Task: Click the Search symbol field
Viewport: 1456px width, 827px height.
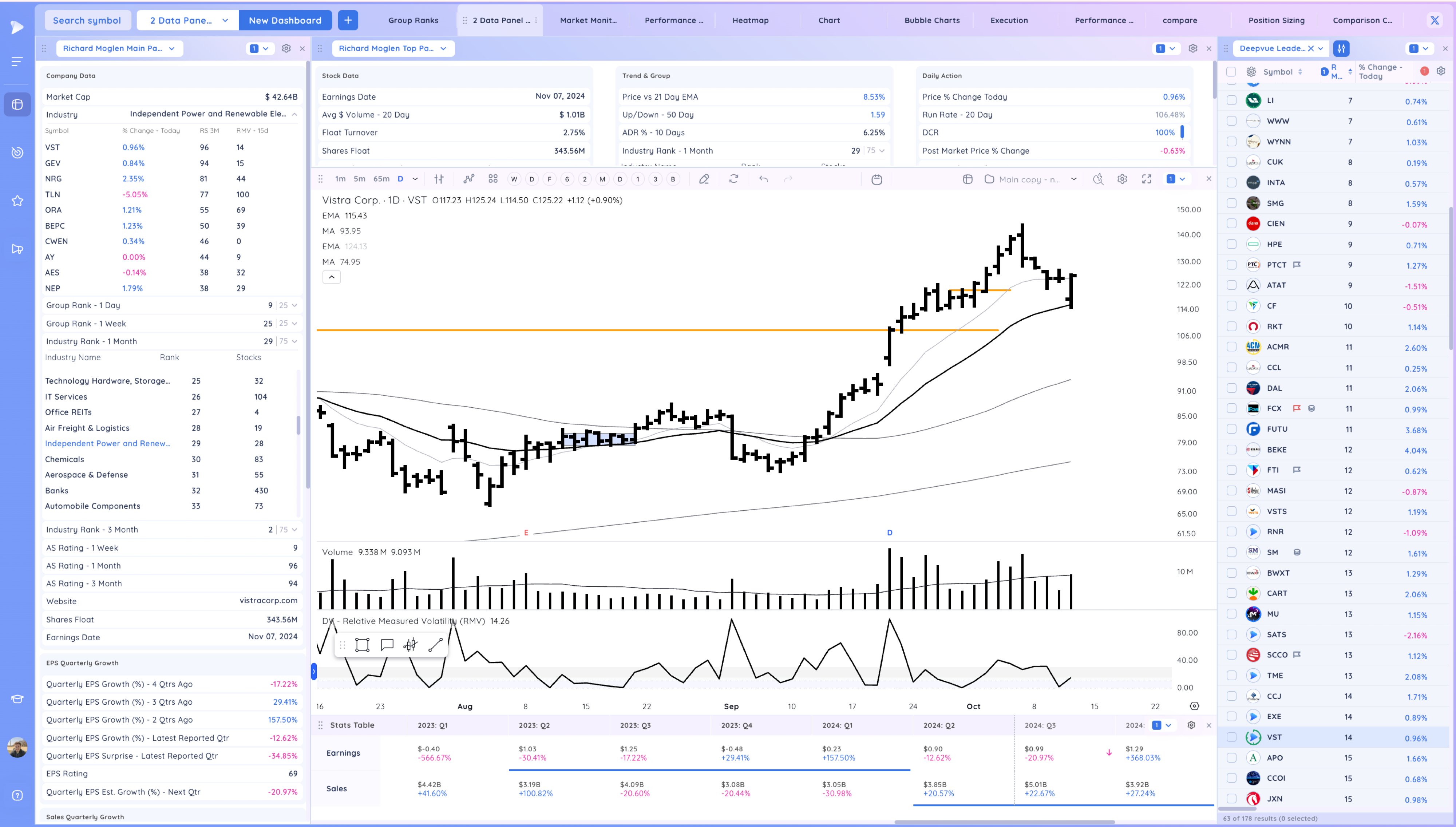Action: click(87, 20)
